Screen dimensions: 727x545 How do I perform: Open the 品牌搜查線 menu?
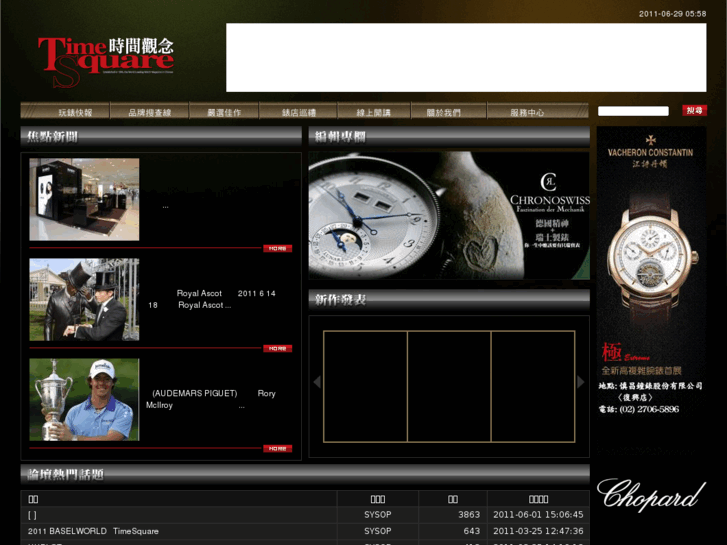(149, 111)
